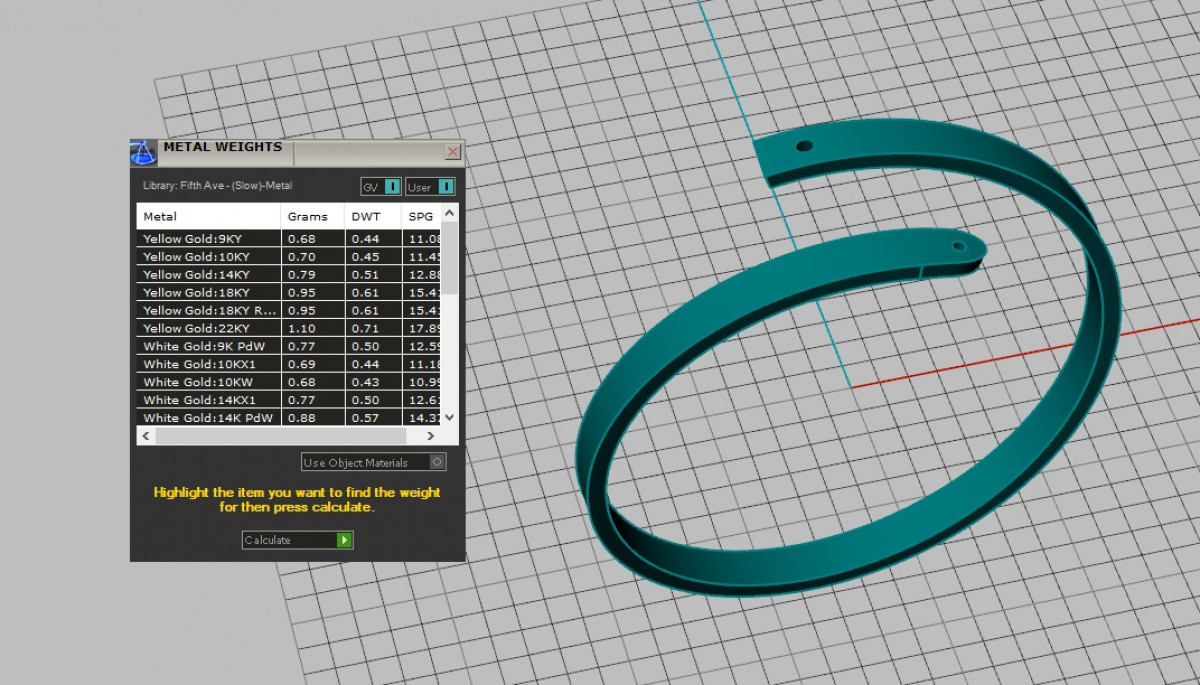This screenshot has width=1200, height=685.
Task: Click the DWT column header
Action: coord(372,216)
